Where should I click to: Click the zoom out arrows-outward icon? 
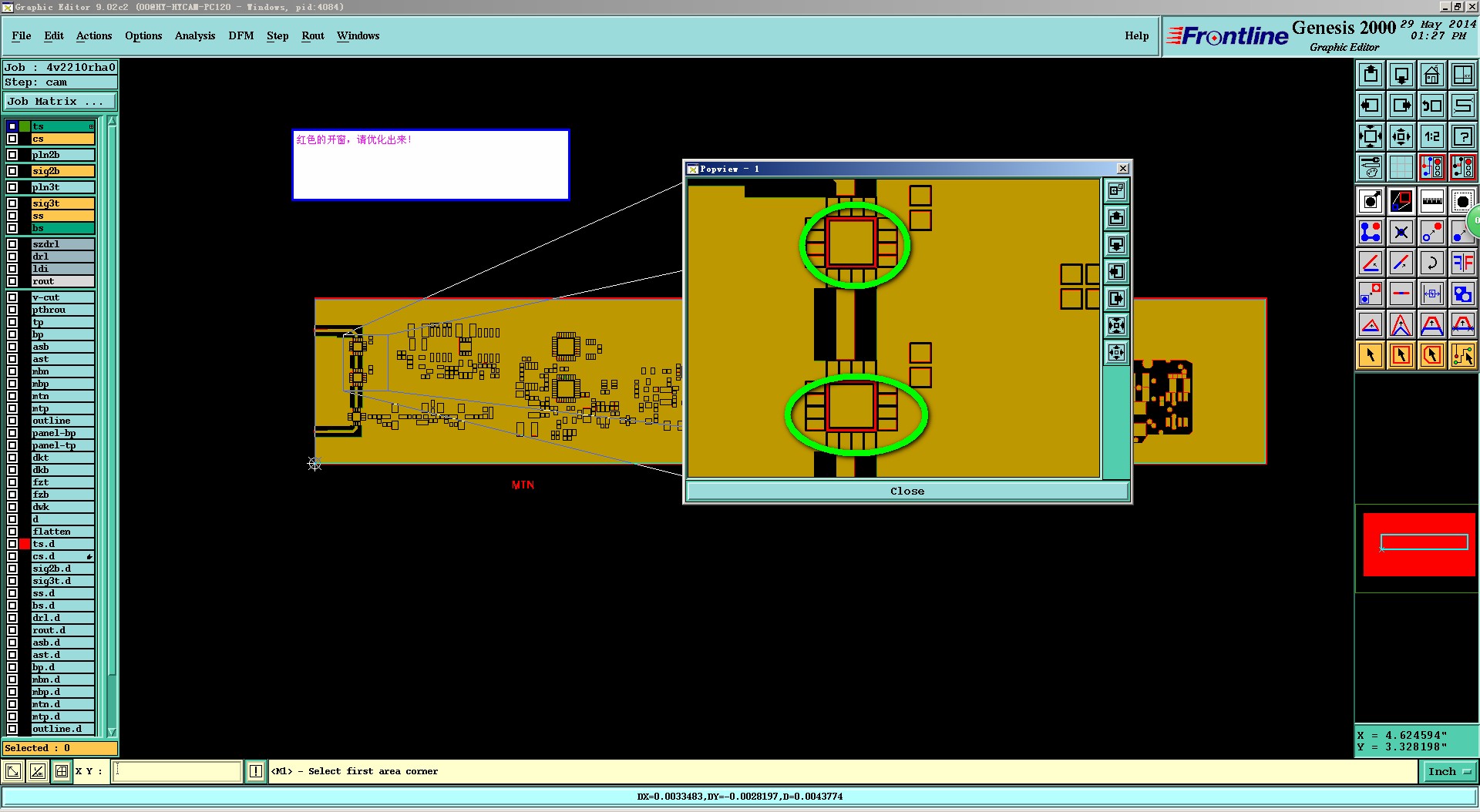1401,136
